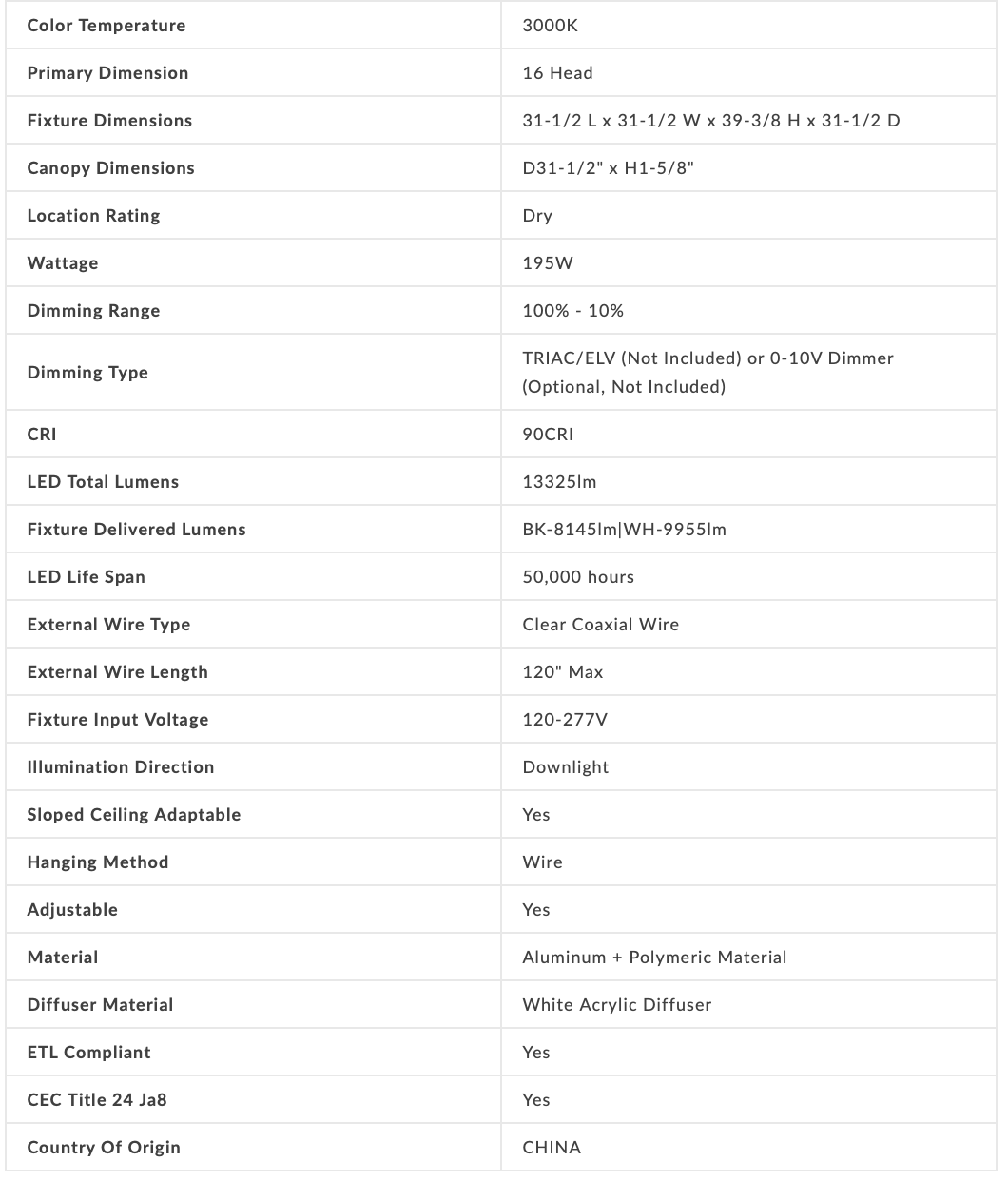Select the CHINA country of origin value
The width and height of the screenshot is (1008, 1181).
click(x=552, y=1148)
